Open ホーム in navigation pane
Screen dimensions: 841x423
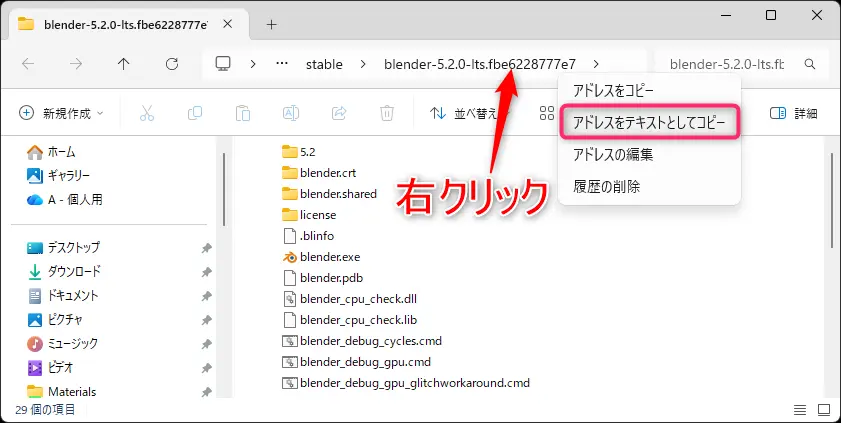51,152
